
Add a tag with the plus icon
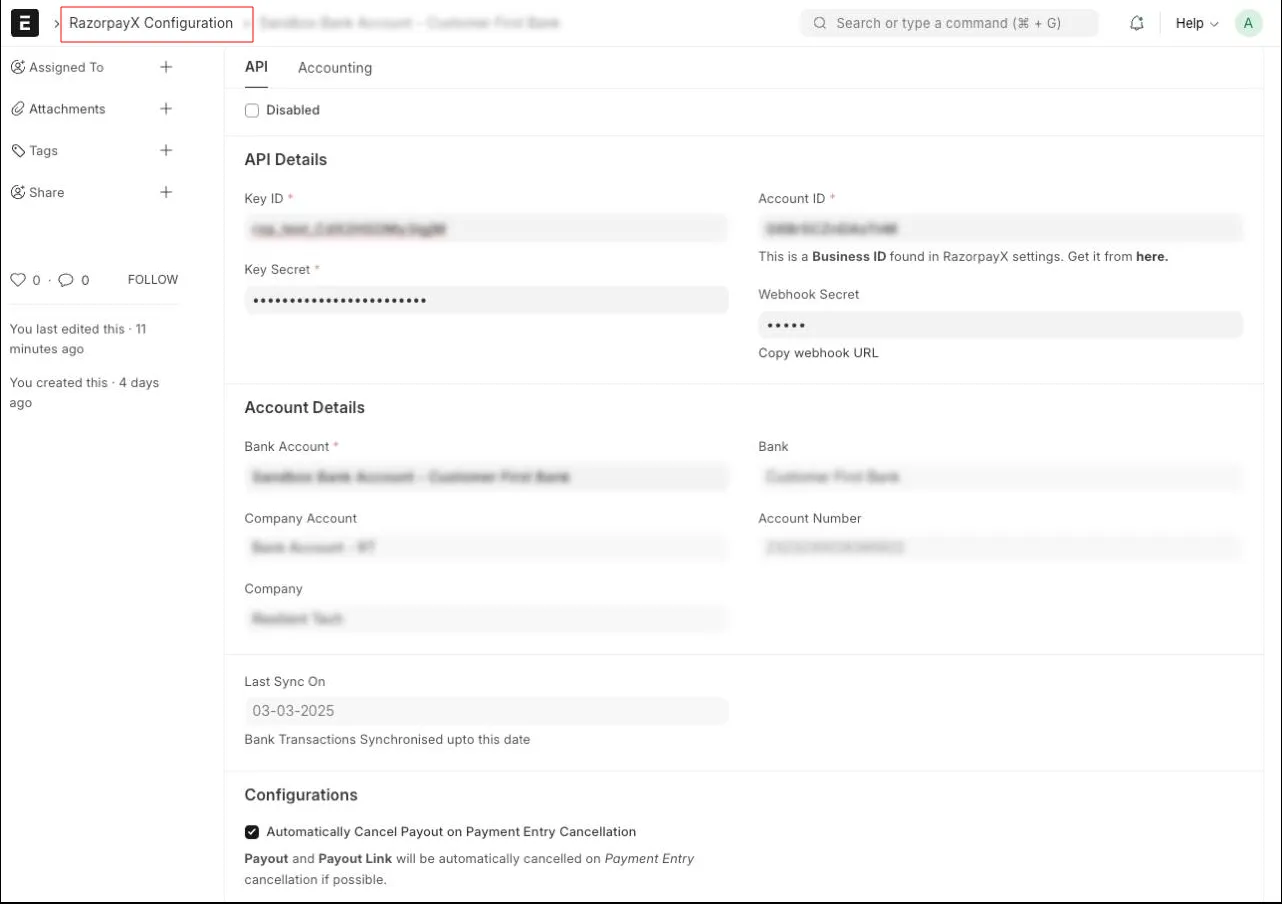[x=166, y=151]
